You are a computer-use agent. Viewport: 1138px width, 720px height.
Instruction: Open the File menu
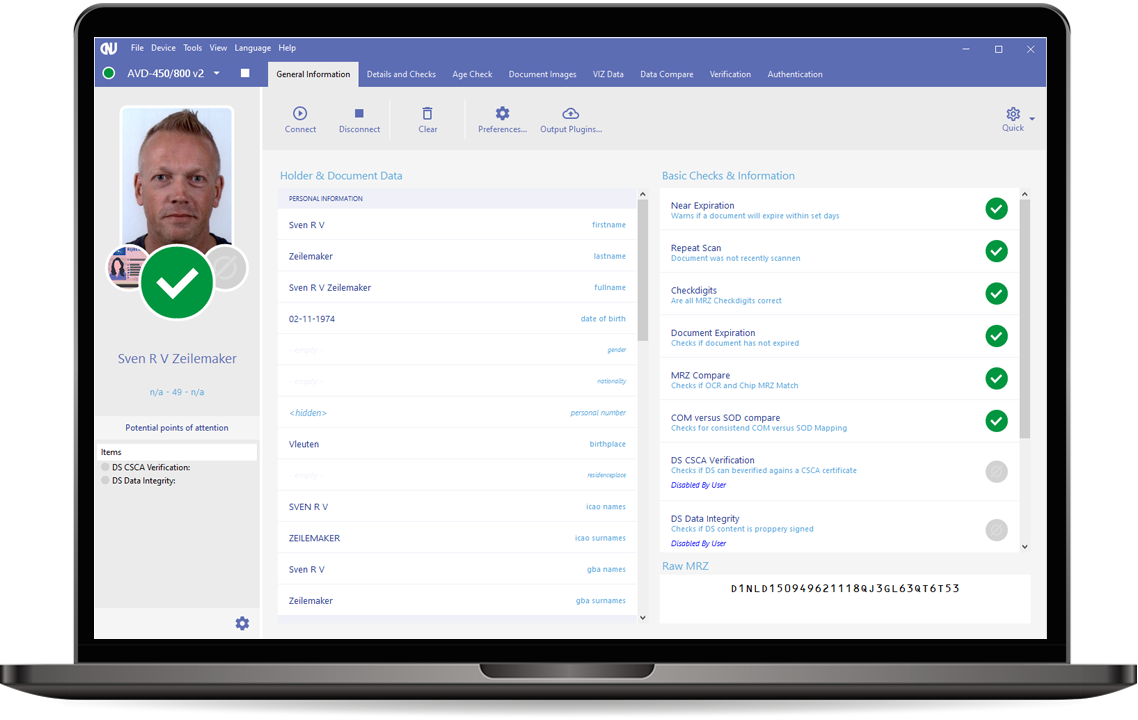click(x=137, y=48)
